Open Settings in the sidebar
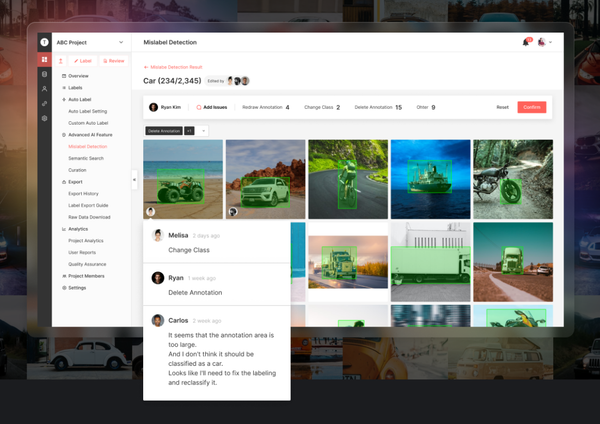Image resolution: width=600 pixels, height=424 pixels. (77, 288)
